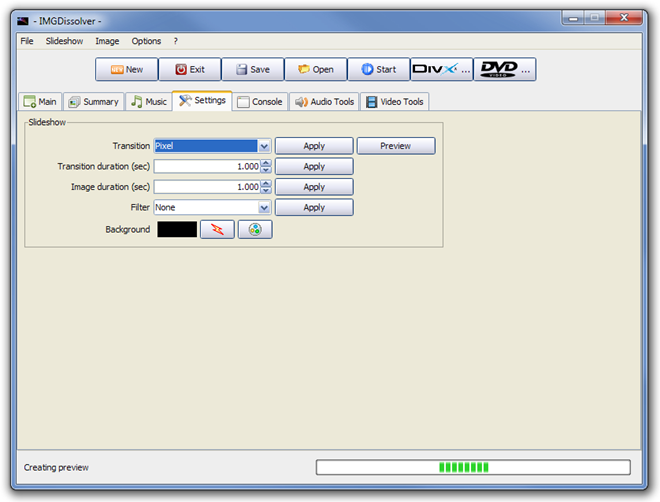Open the Slideshow menu
Image resolution: width=660 pixels, height=502 pixels.
[x=64, y=41]
